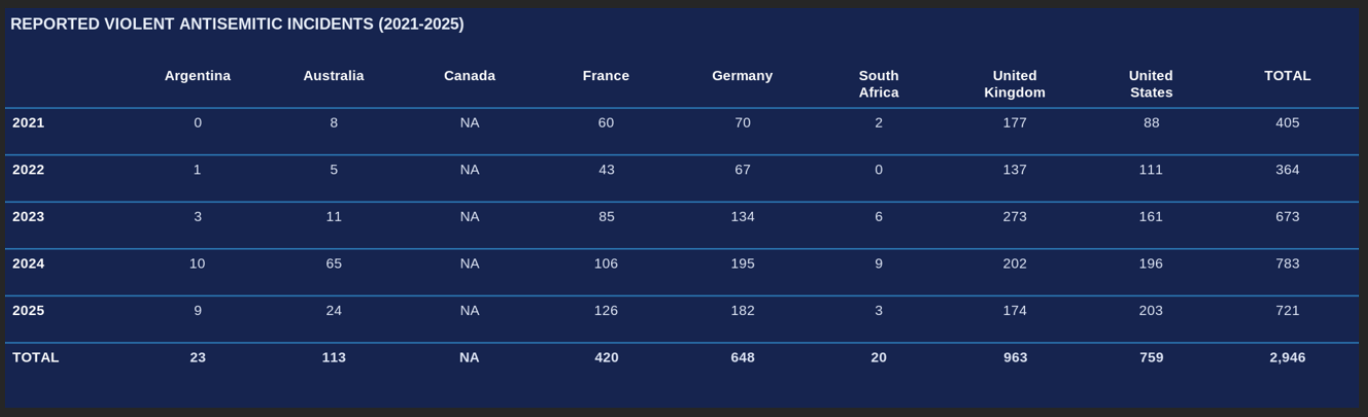1368x417 pixels.
Task: Click the grand total 2,946 cell
Action: (x=1287, y=358)
